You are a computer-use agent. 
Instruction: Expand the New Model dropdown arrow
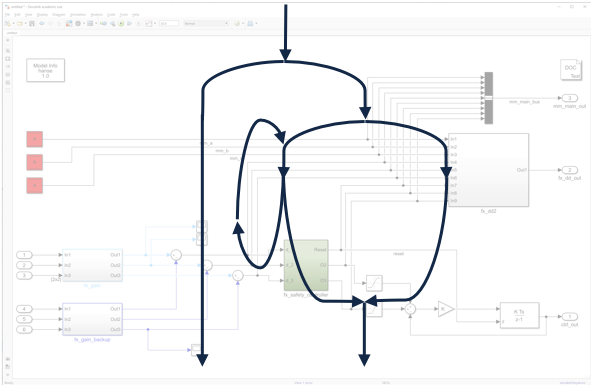(13, 23)
